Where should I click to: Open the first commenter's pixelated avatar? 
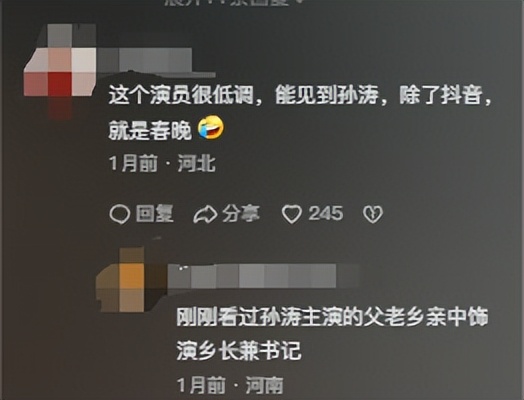[x=60, y=67]
